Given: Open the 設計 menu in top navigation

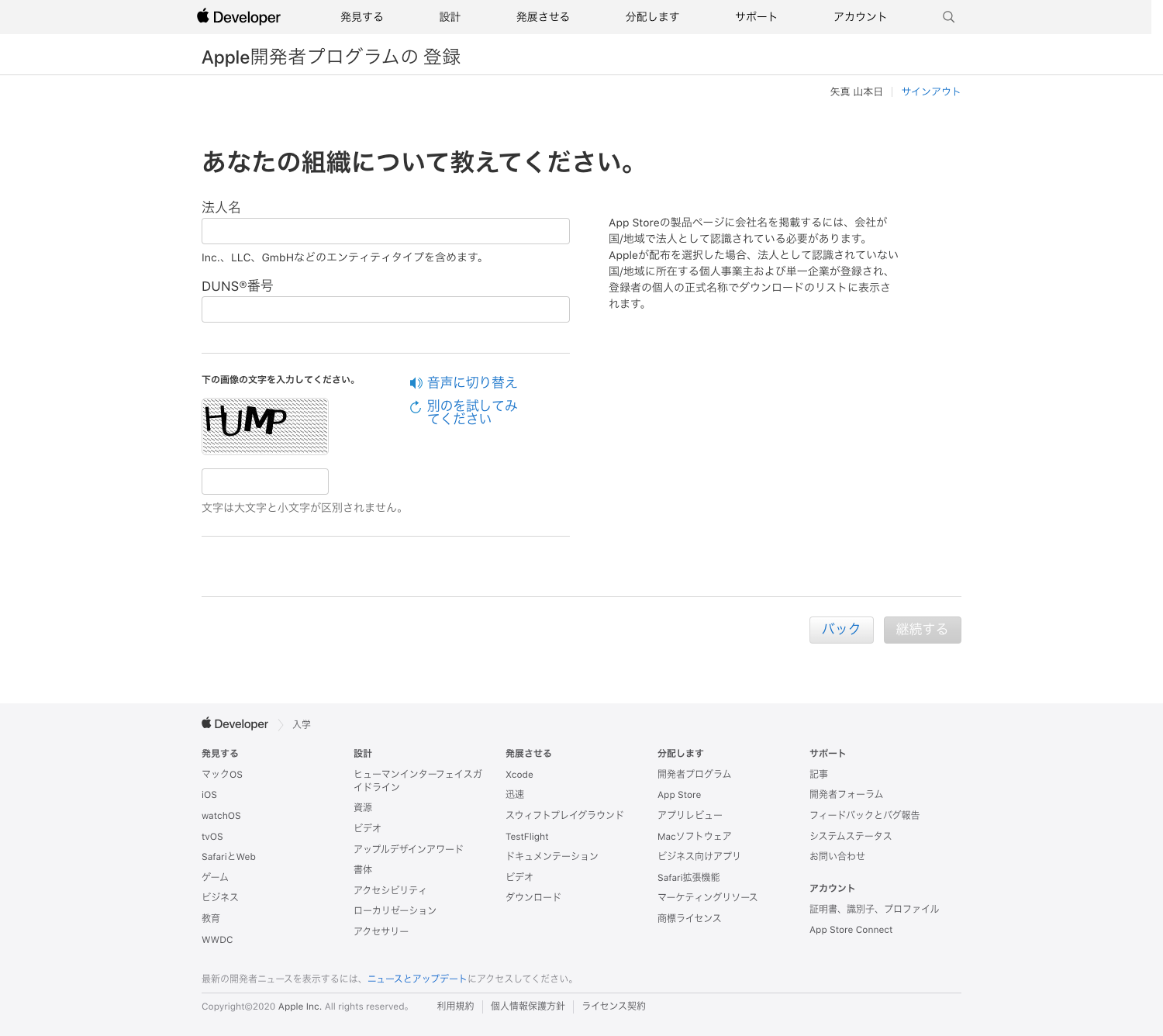Looking at the screenshot, I should [x=450, y=16].
